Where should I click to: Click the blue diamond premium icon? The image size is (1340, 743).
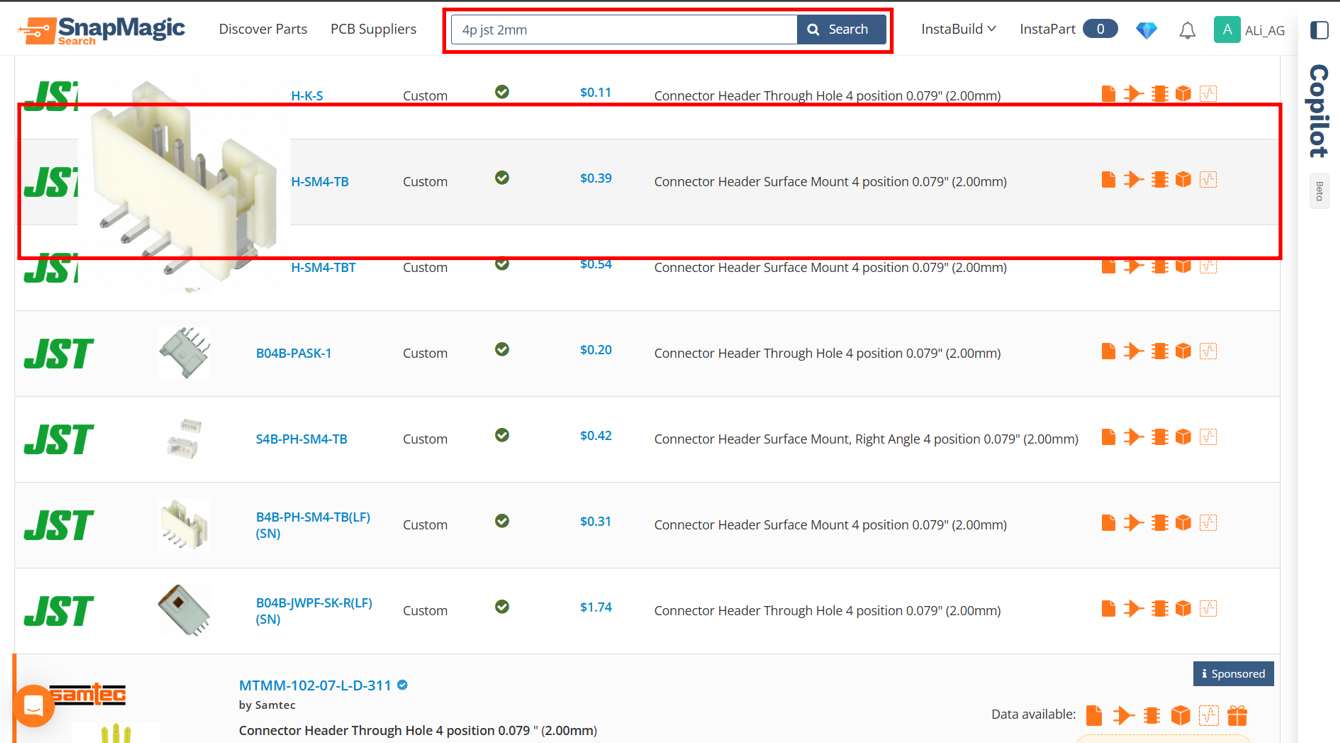[1147, 30]
